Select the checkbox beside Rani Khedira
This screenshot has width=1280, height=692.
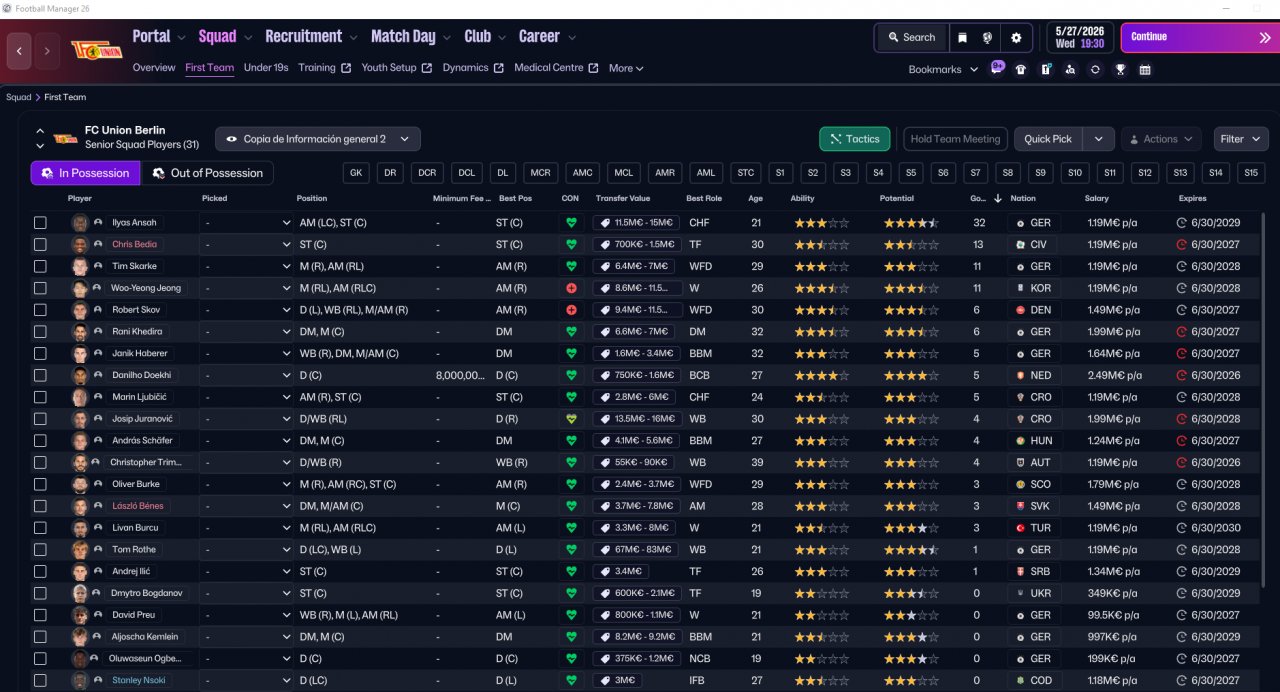pyautogui.click(x=40, y=332)
